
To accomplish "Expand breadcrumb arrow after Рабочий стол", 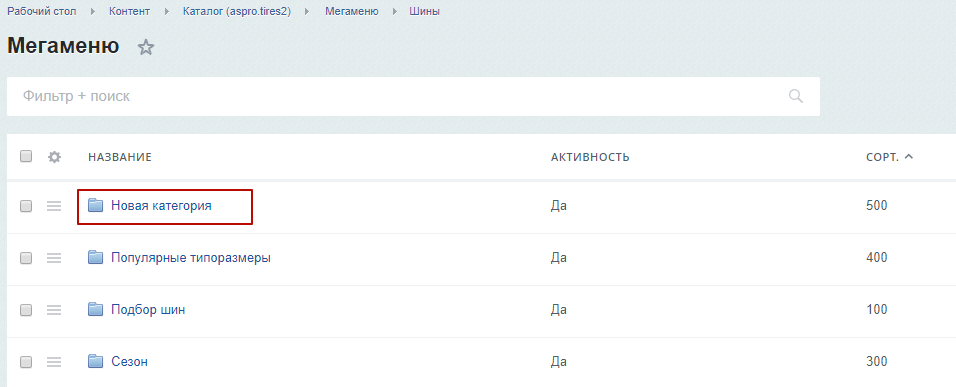I will [x=93, y=12].
